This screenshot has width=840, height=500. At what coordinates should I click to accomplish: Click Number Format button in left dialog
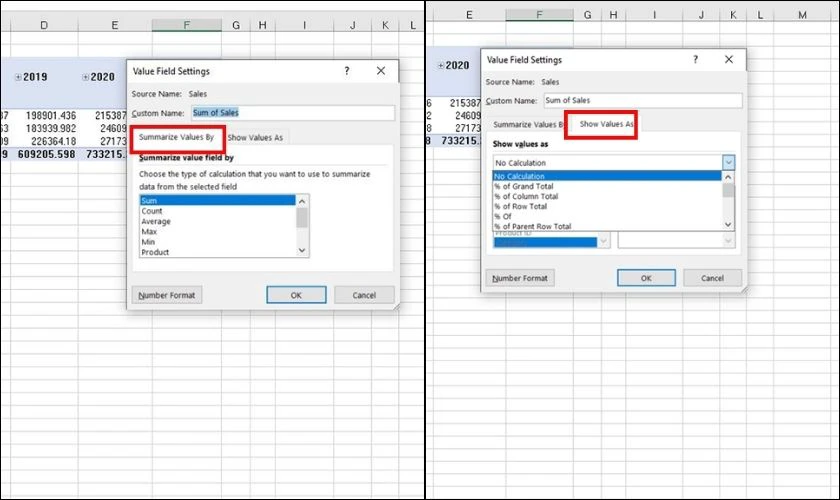[167, 295]
